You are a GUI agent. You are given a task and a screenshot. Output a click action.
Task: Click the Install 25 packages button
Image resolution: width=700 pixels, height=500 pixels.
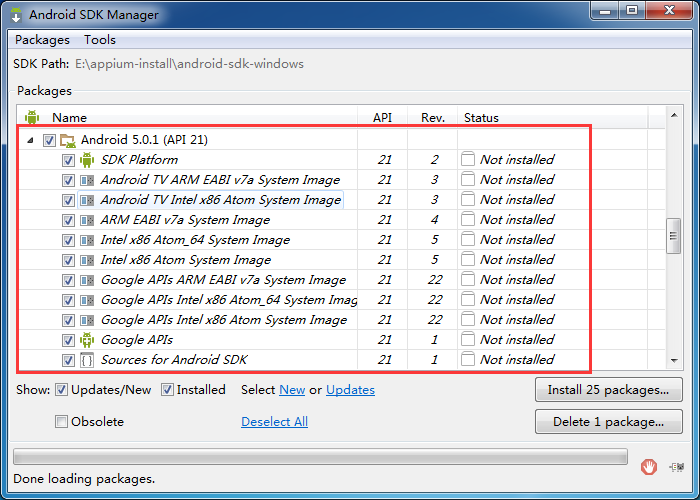coord(608,390)
